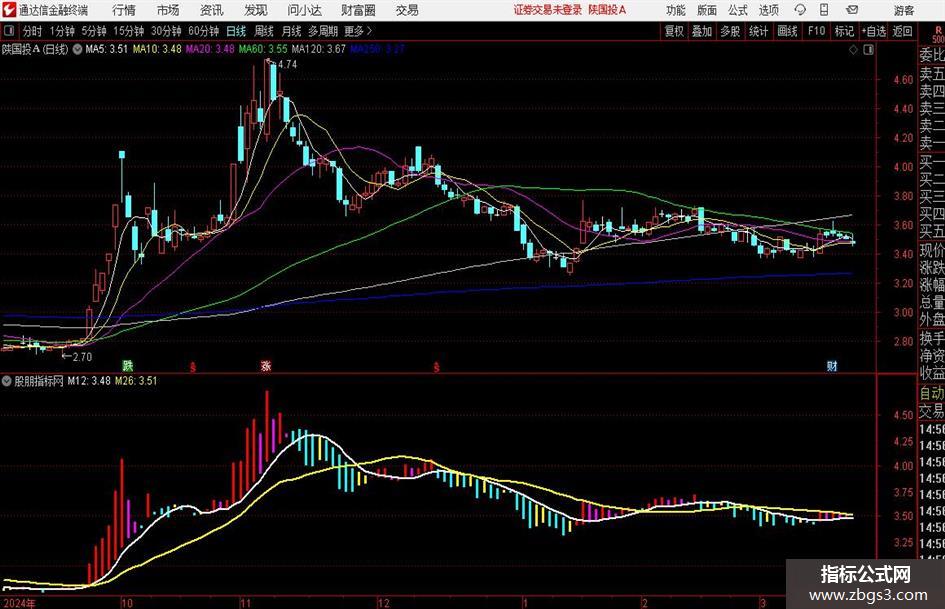Click the 返回 button
The width and height of the screenshot is (945, 609).
pos(903,31)
